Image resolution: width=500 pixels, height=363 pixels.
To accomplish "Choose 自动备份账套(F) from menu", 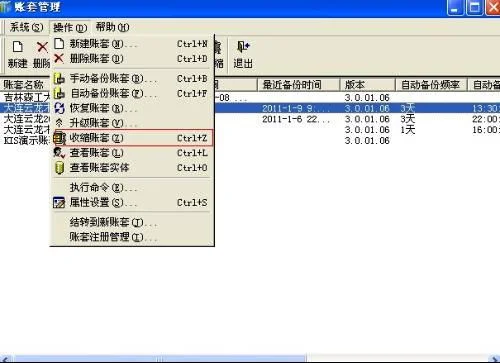I will pyautogui.click(x=131, y=93).
